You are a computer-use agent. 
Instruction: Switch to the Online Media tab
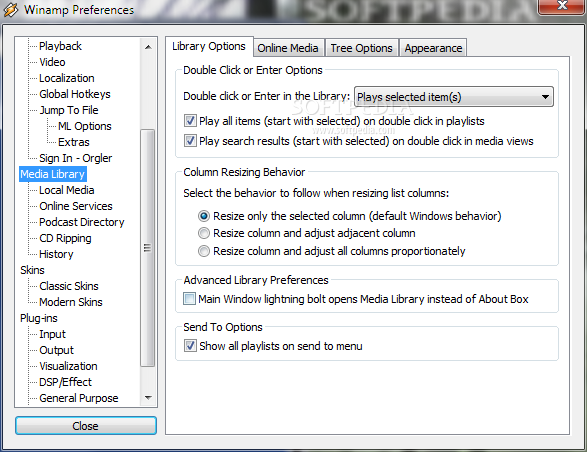click(288, 48)
